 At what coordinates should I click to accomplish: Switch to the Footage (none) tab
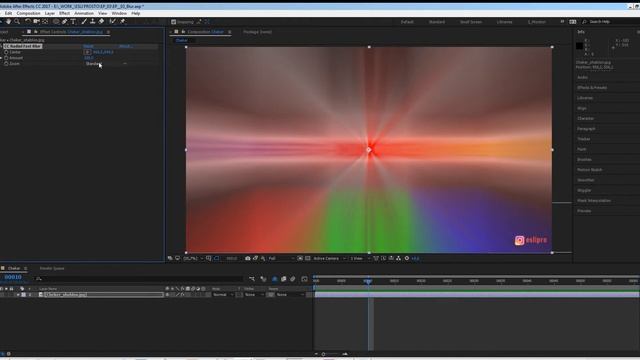click(257, 32)
